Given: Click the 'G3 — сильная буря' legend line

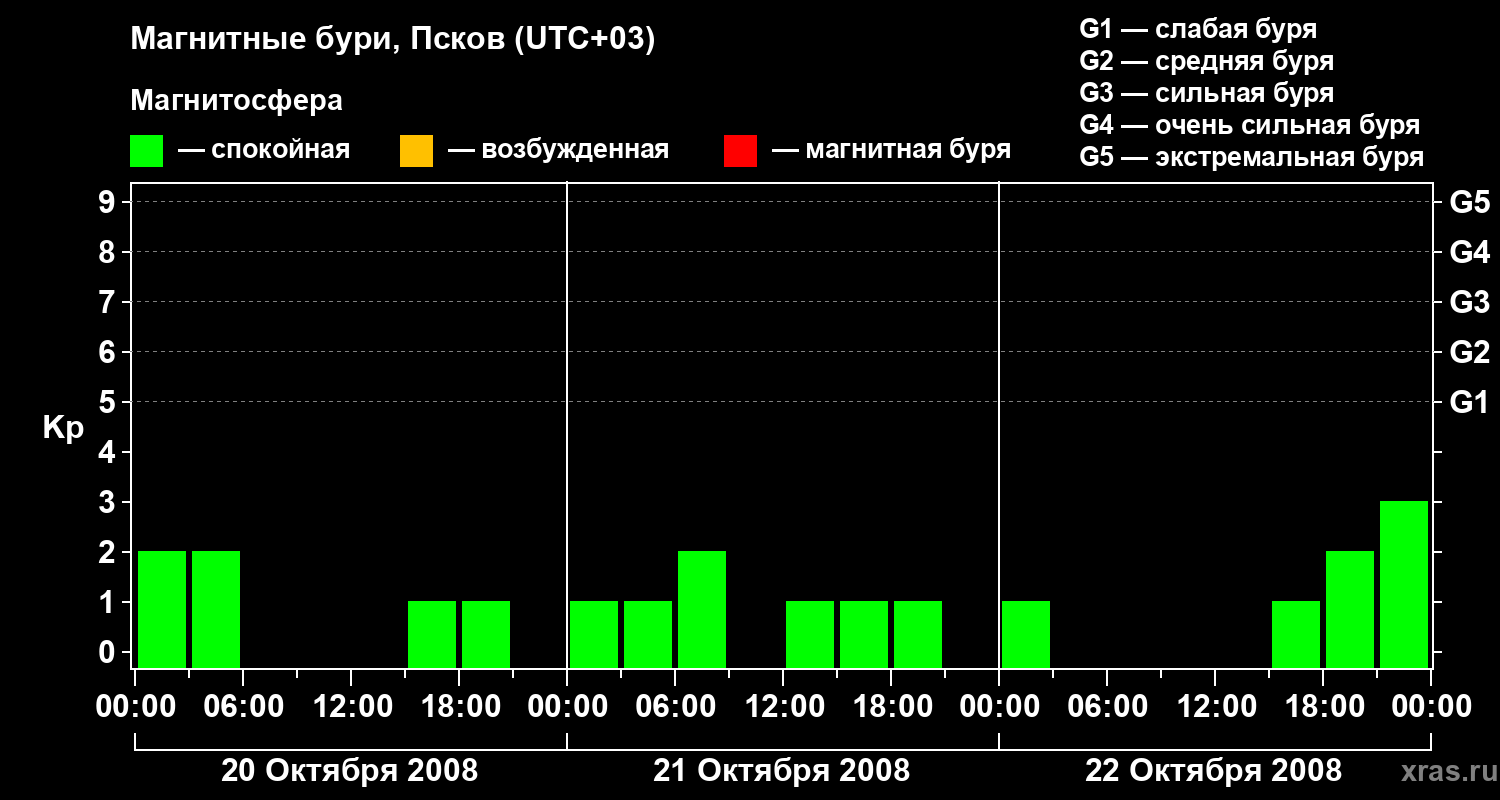Looking at the screenshot, I should pyautogui.click(x=1207, y=93).
